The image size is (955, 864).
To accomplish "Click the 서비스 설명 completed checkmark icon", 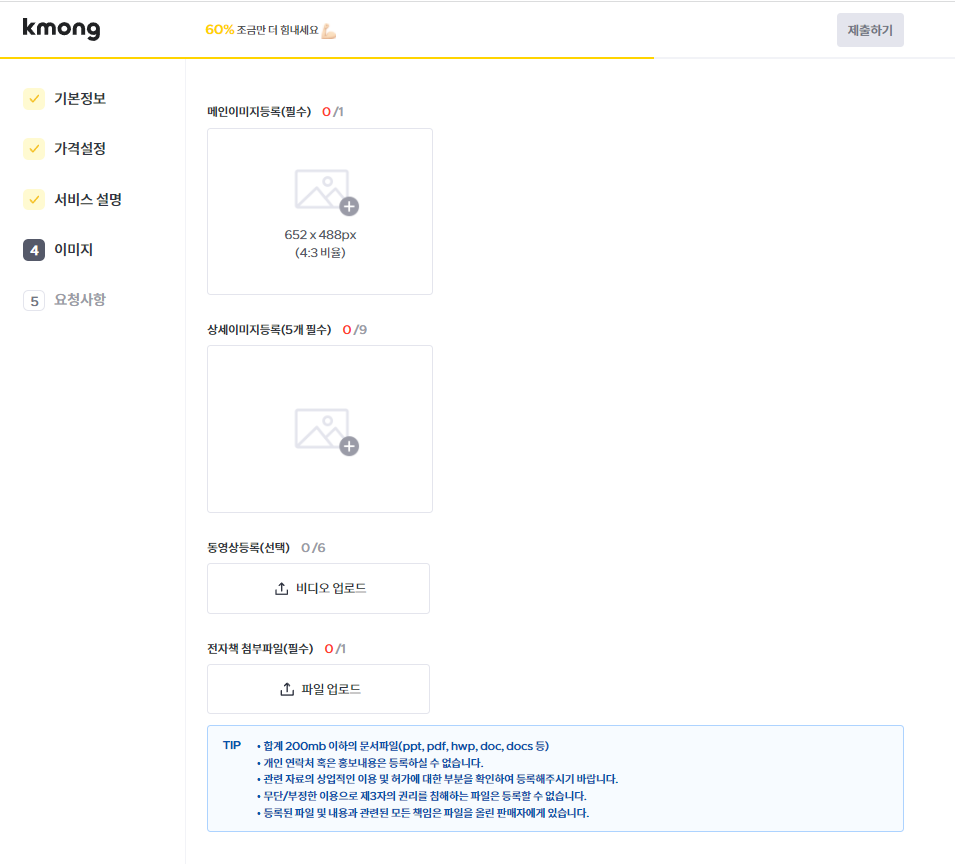I will tap(34, 199).
